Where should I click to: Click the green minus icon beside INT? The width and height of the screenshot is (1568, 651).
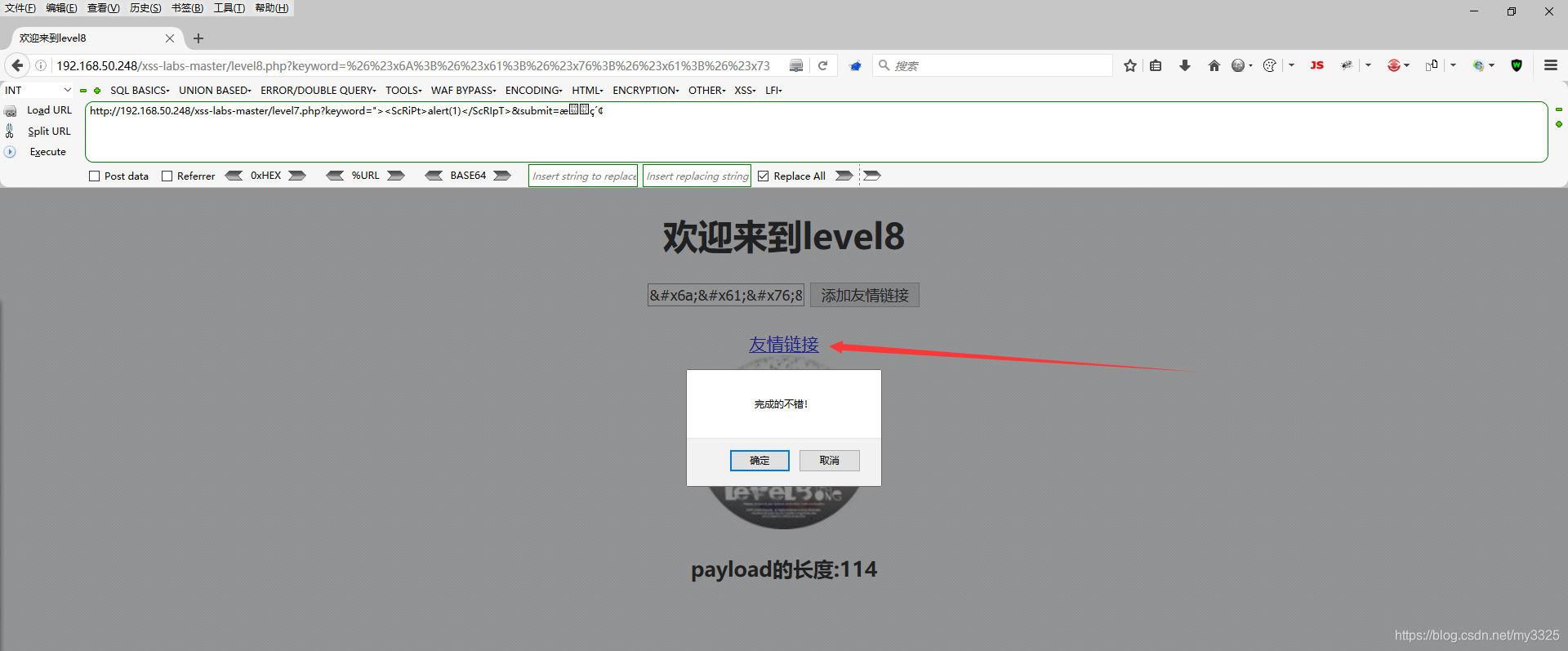tap(83, 91)
